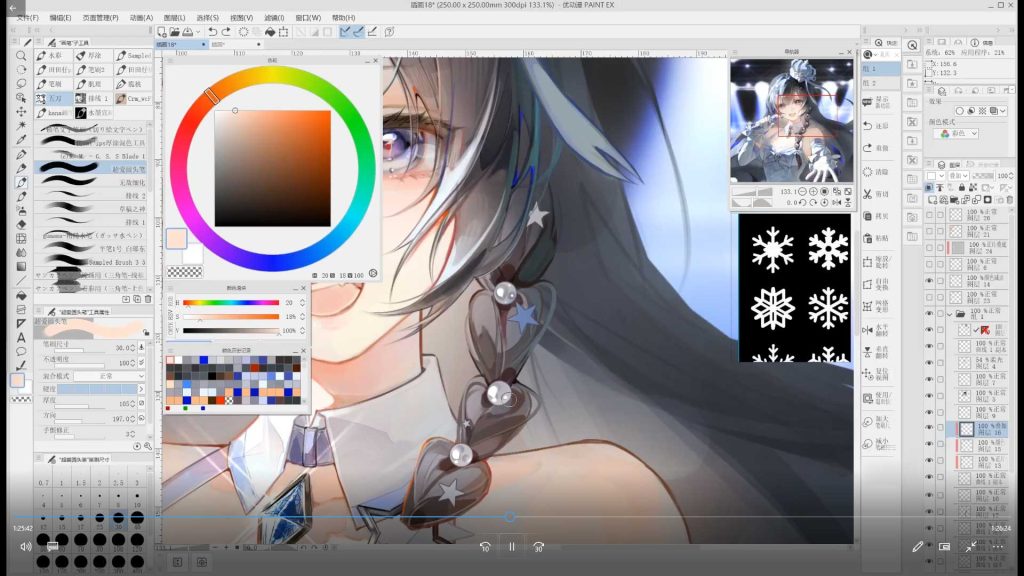Expand the 硬度 hardness settings arrow
The image size is (1024, 576).
coord(141,389)
